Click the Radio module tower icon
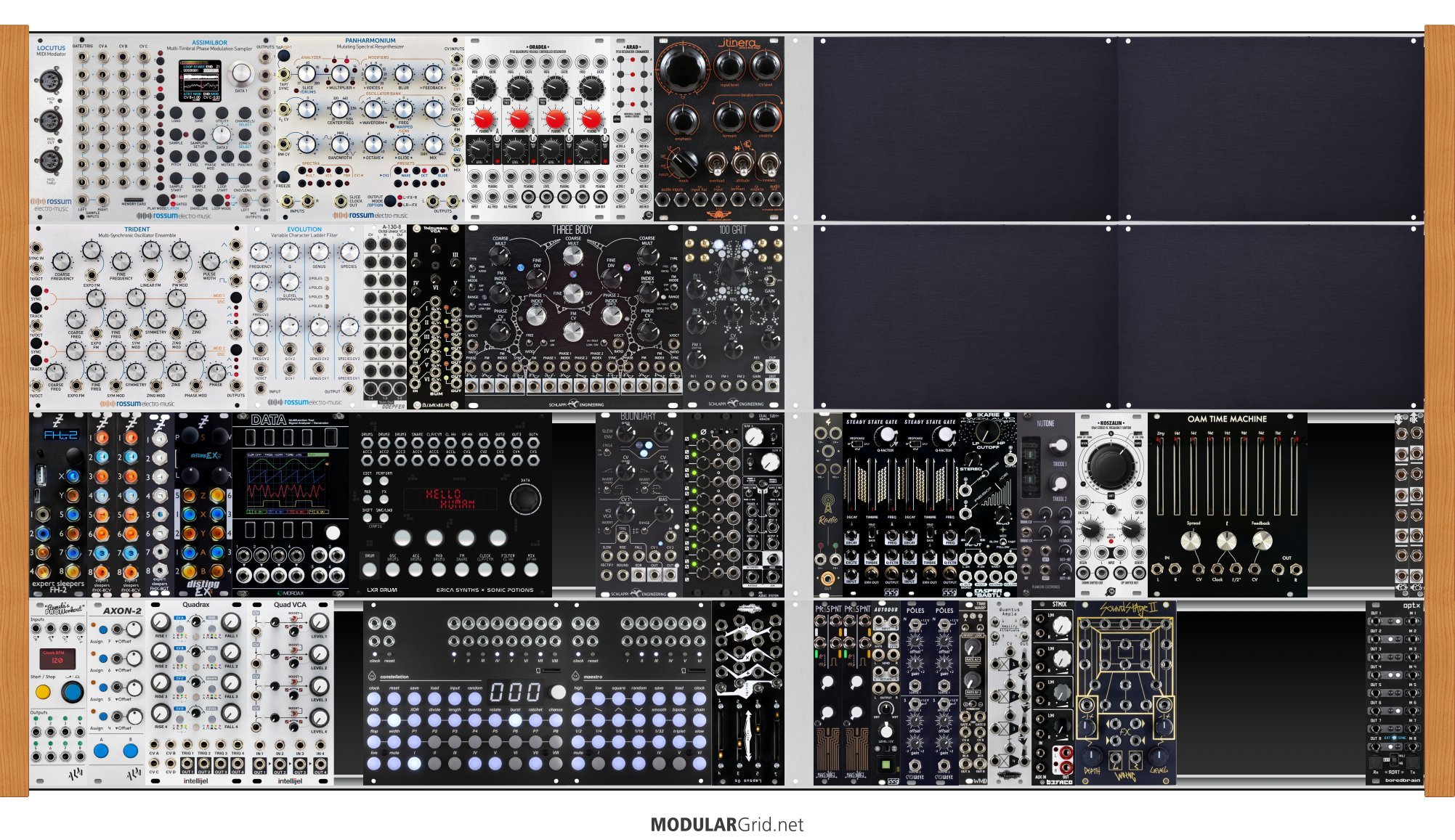The width and height of the screenshot is (1455, 840). [827, 504]
